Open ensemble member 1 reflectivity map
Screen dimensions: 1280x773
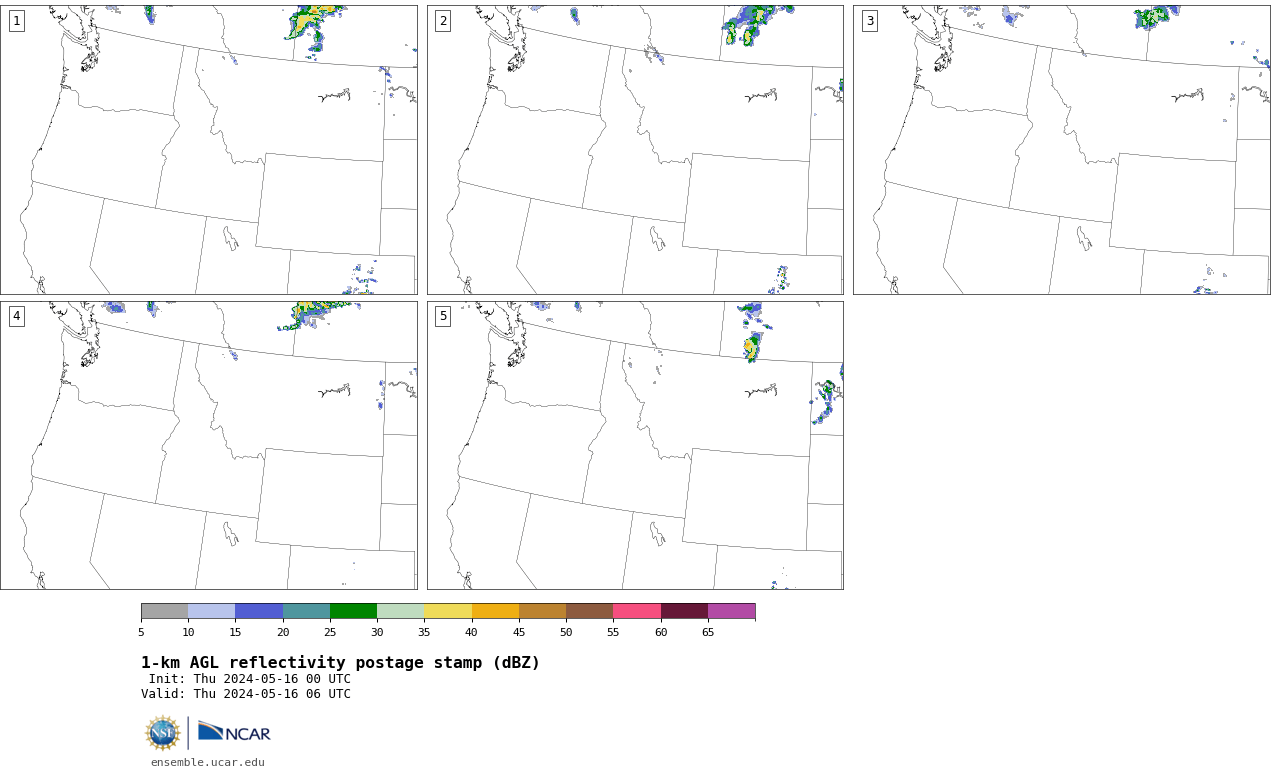(209, 150)
